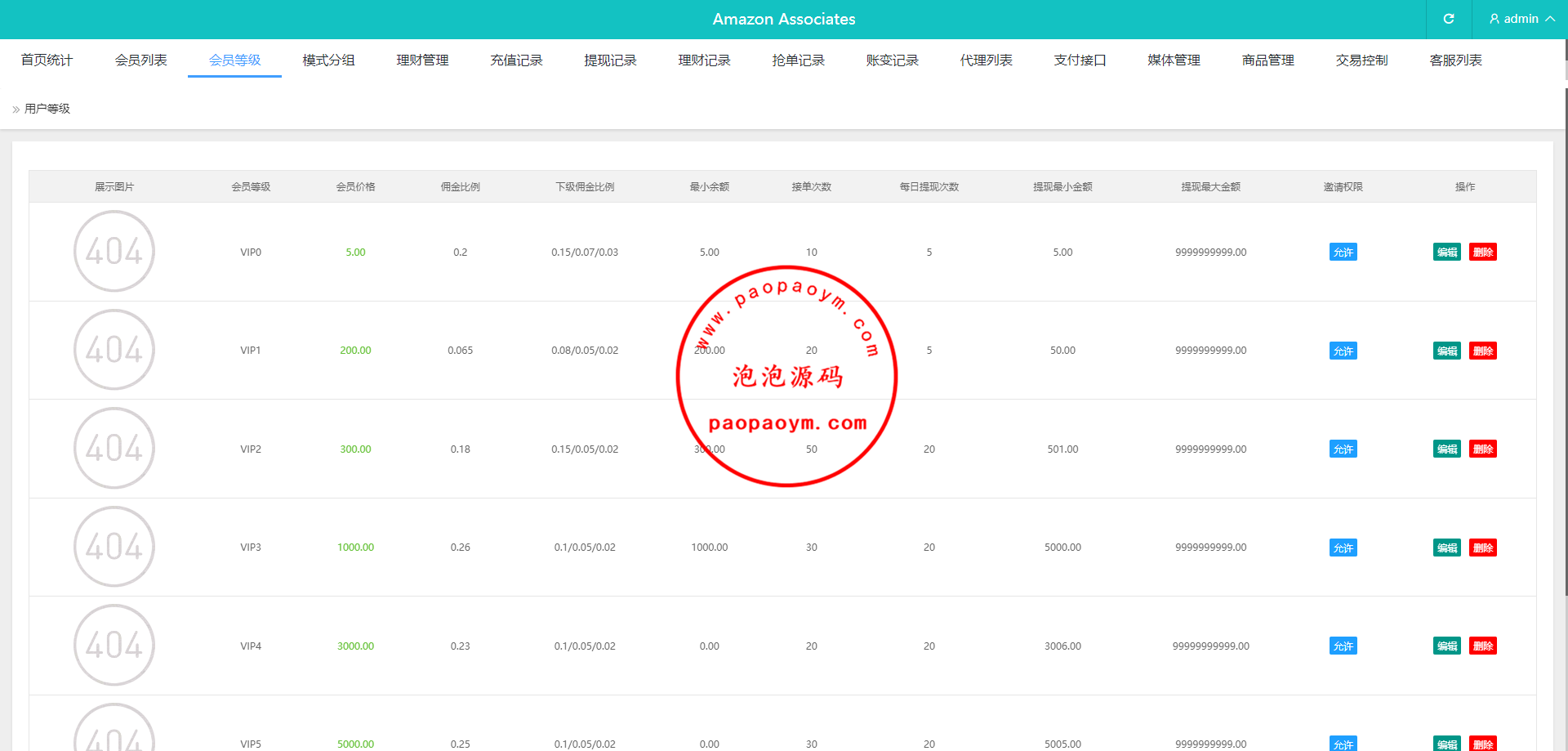Go to the 模式分组 tab
The width and height of the screenshot is (1568, 751).
(328, 60)
